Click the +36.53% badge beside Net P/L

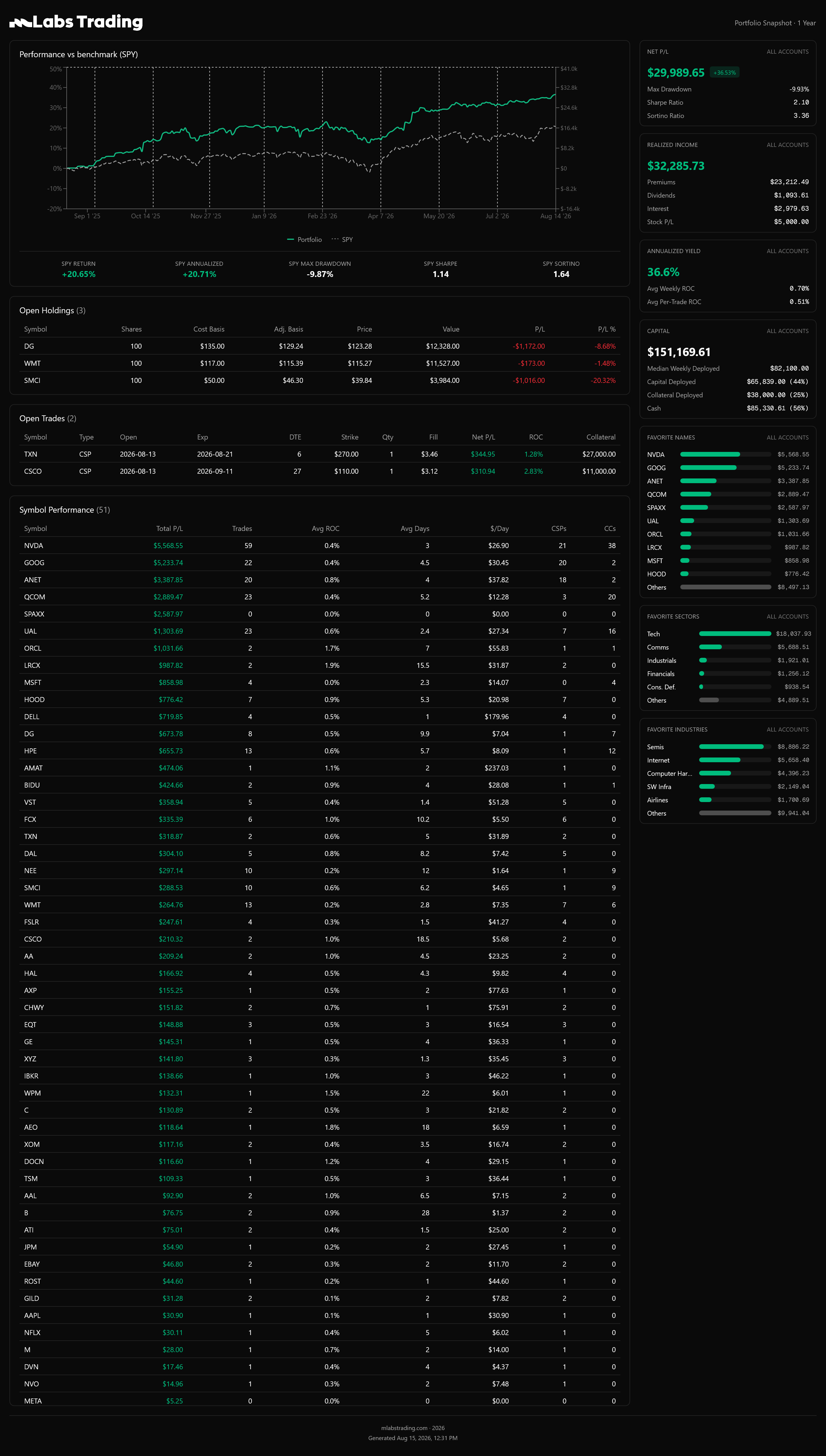point(725,73)
